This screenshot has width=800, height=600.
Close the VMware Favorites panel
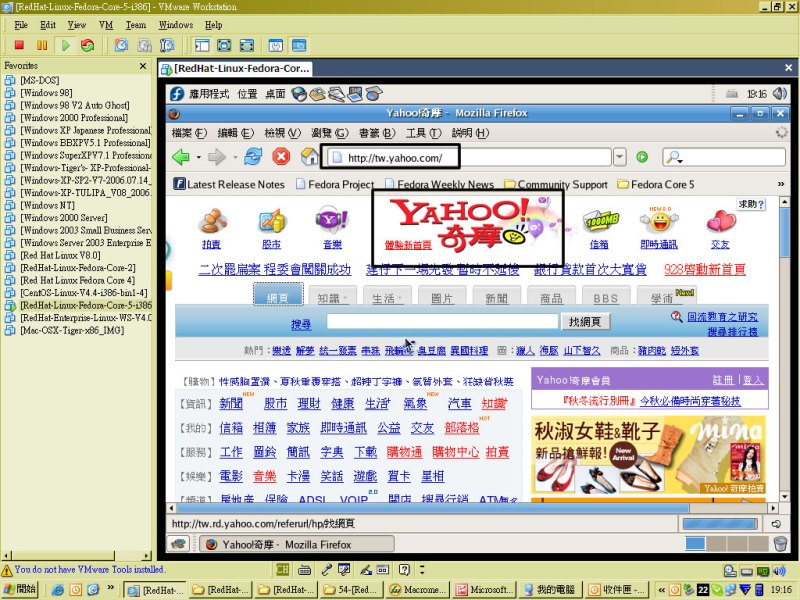[143, 66]
